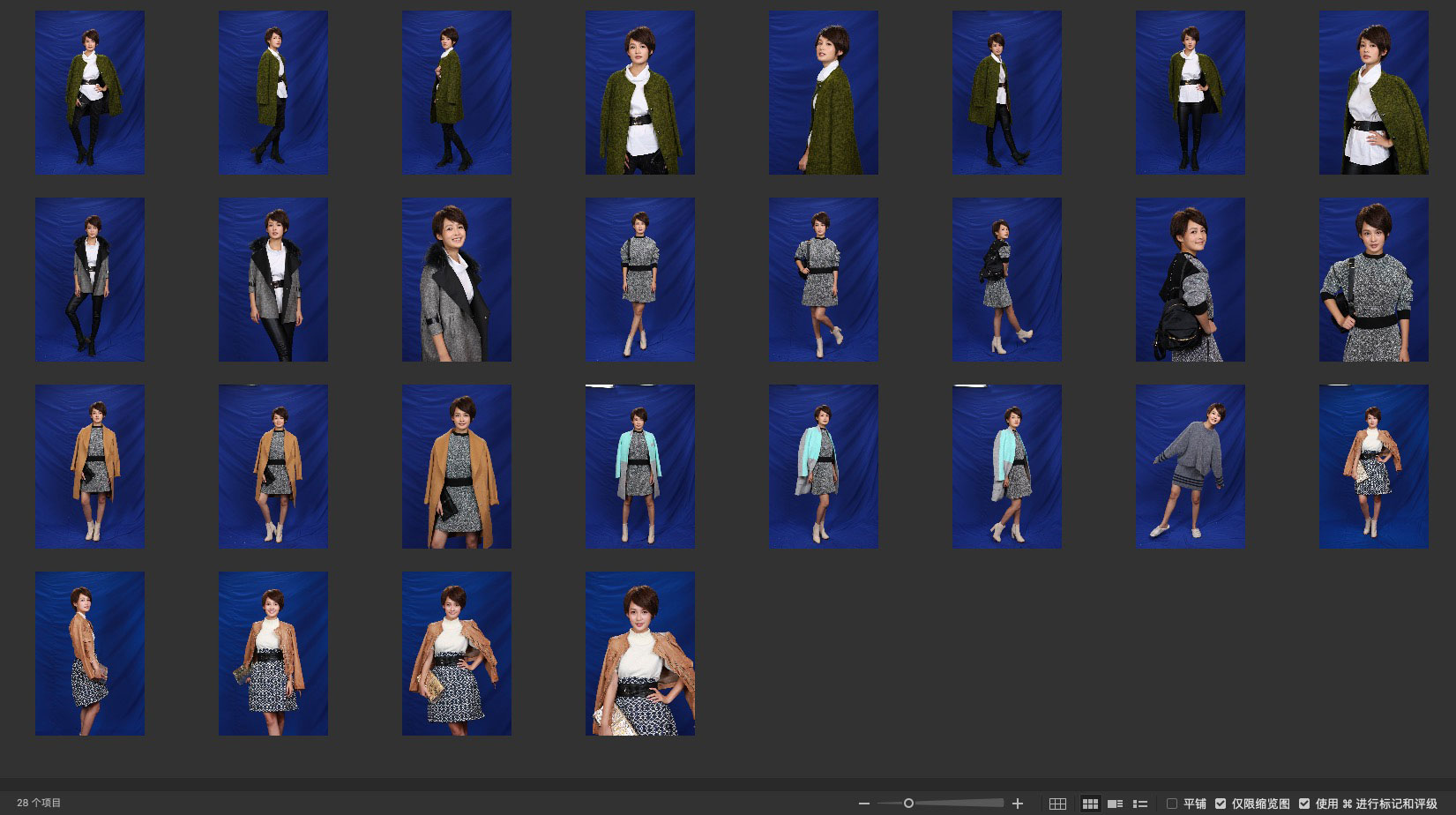The image size is (1456, 815).
Task: Switch to details view icon
Action: 1115,804
